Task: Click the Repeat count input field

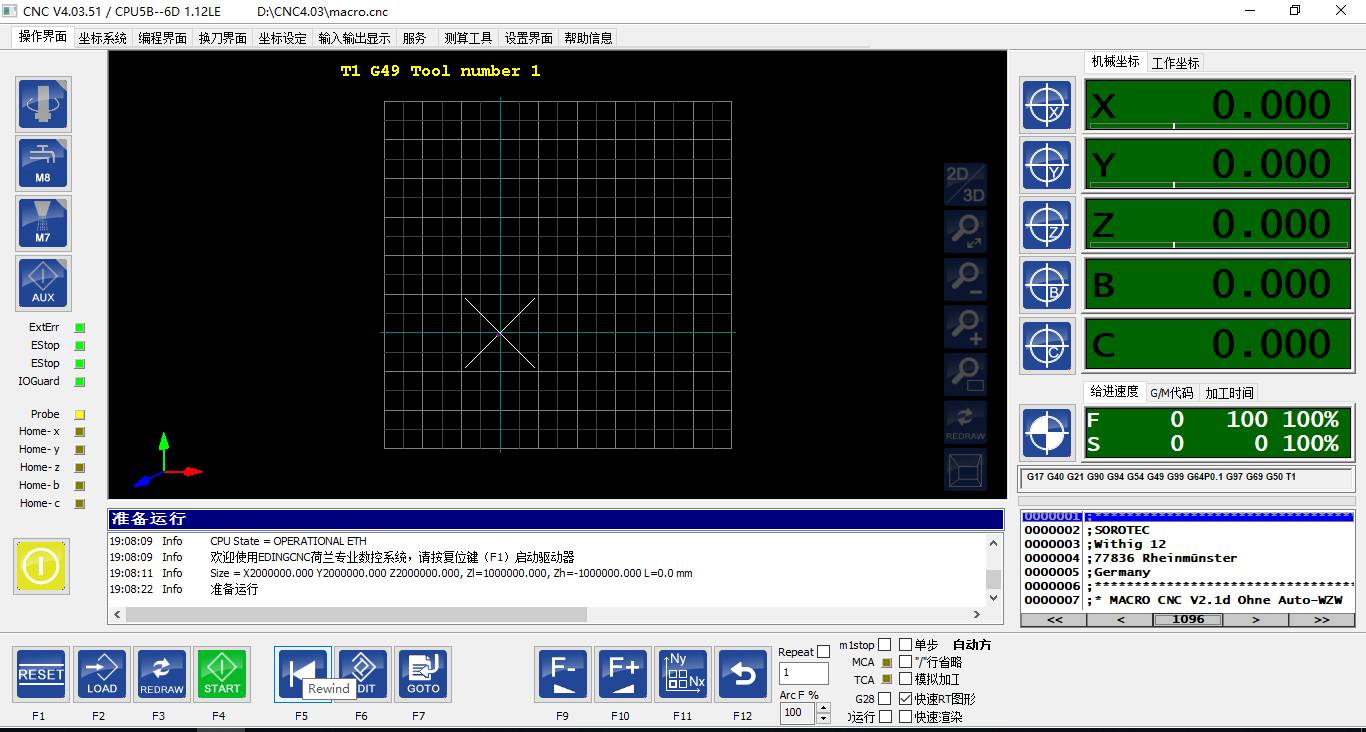Action: pos(803,673)
